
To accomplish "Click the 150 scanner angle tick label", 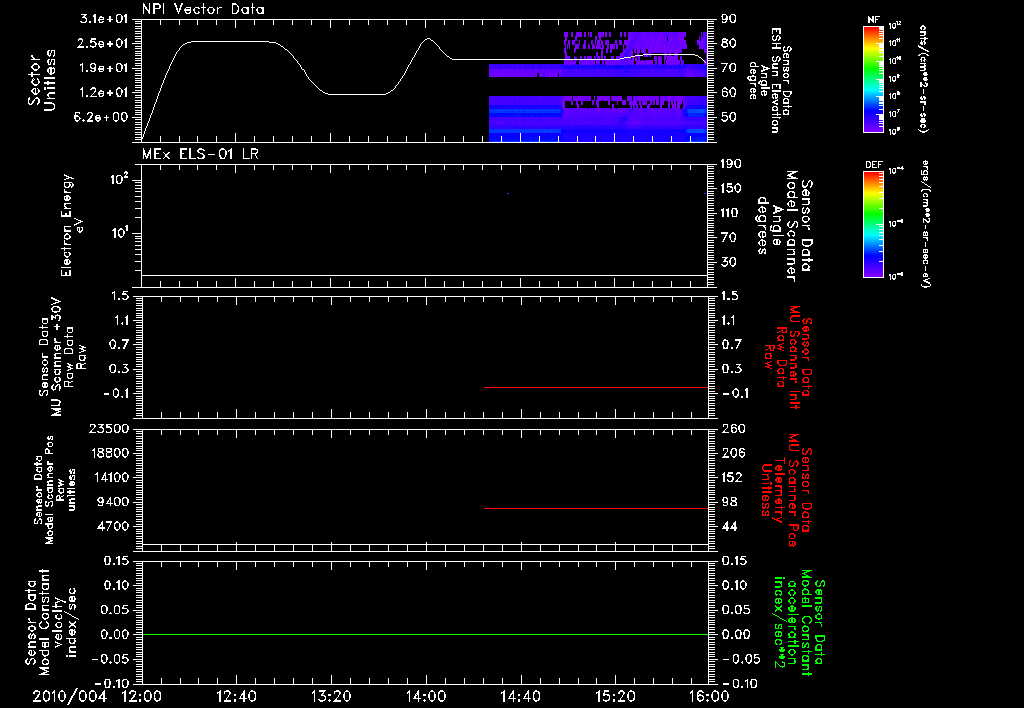I will pos(731,188).
